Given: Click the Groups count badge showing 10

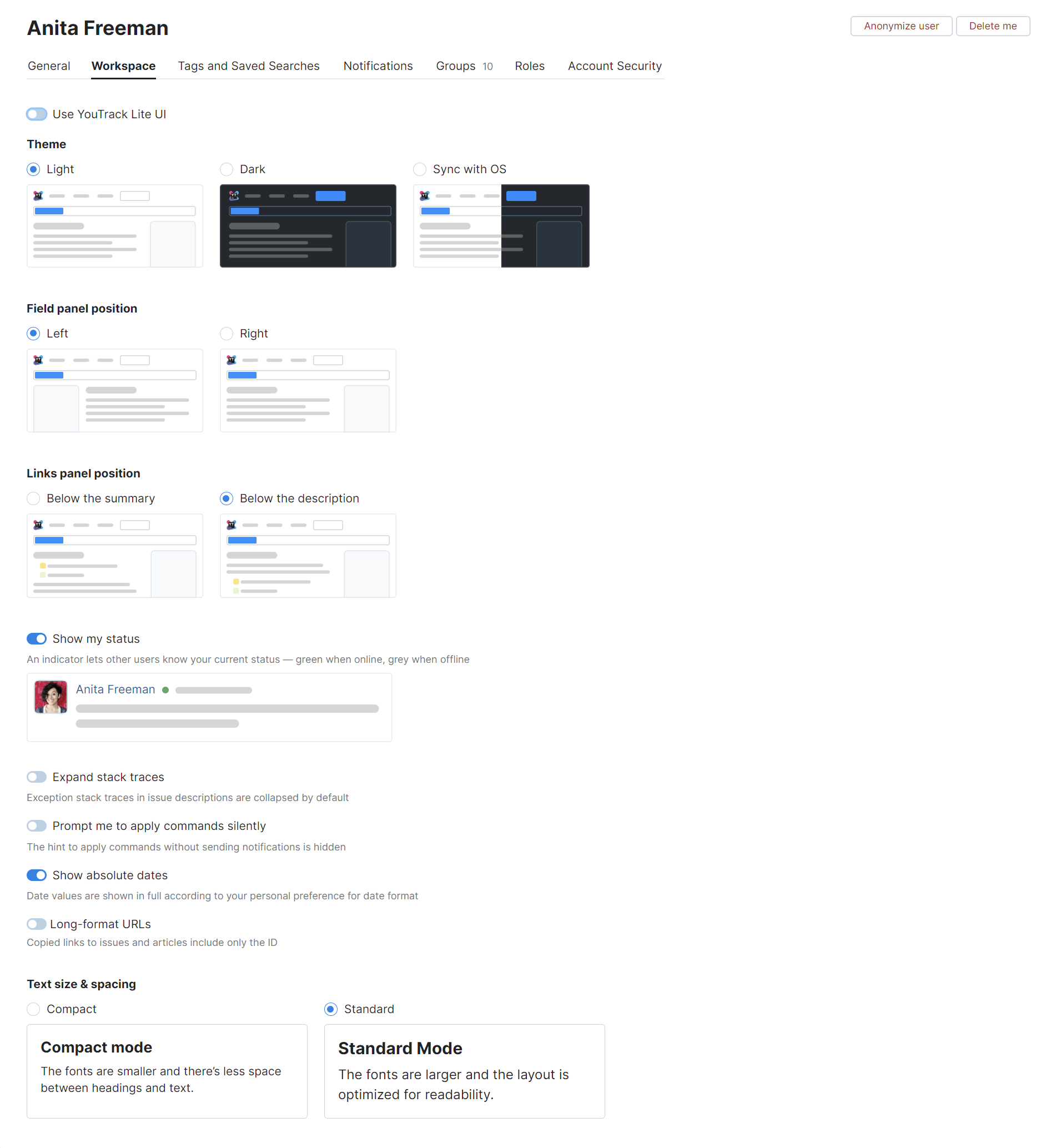Looking at the screenshot, I should (487, 66).
